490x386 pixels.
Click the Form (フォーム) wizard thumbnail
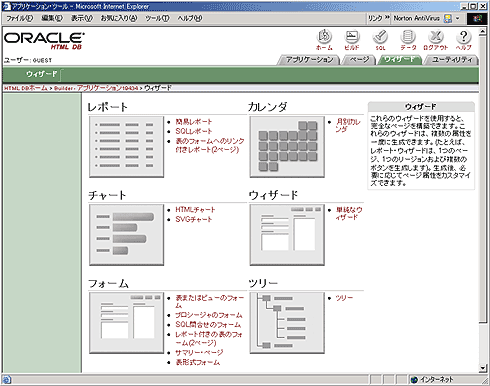[x=126, y=323]
